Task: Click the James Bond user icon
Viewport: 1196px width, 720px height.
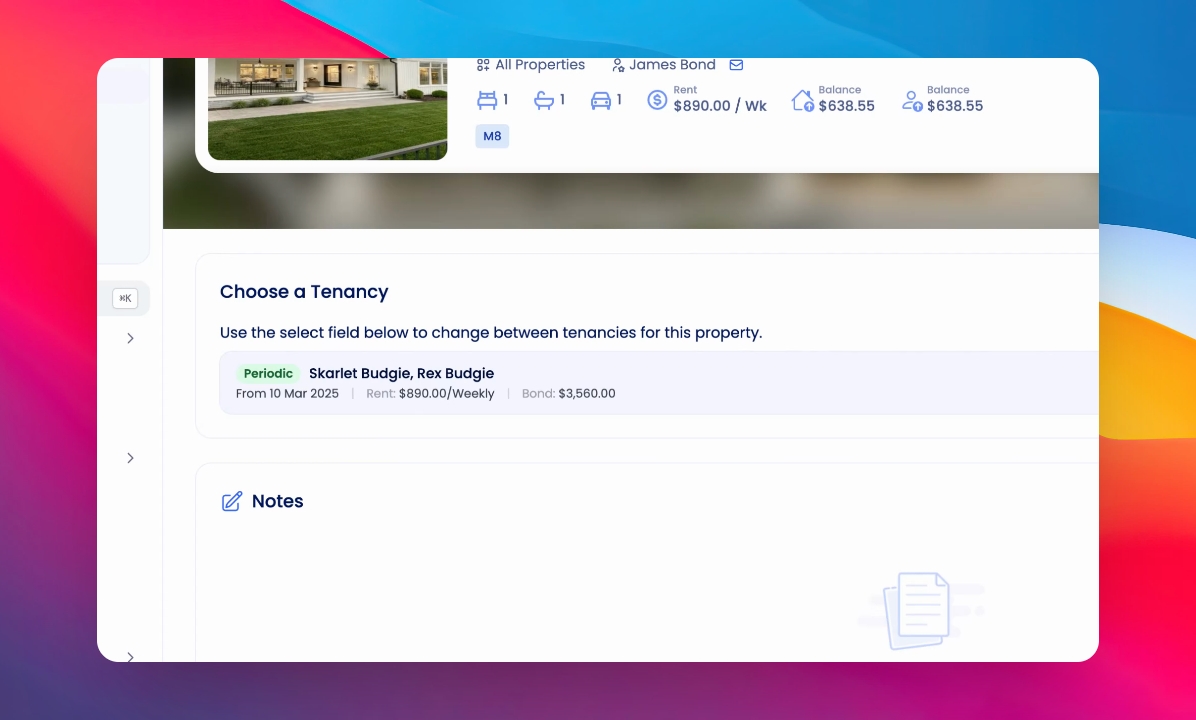Action: [619, 66]
